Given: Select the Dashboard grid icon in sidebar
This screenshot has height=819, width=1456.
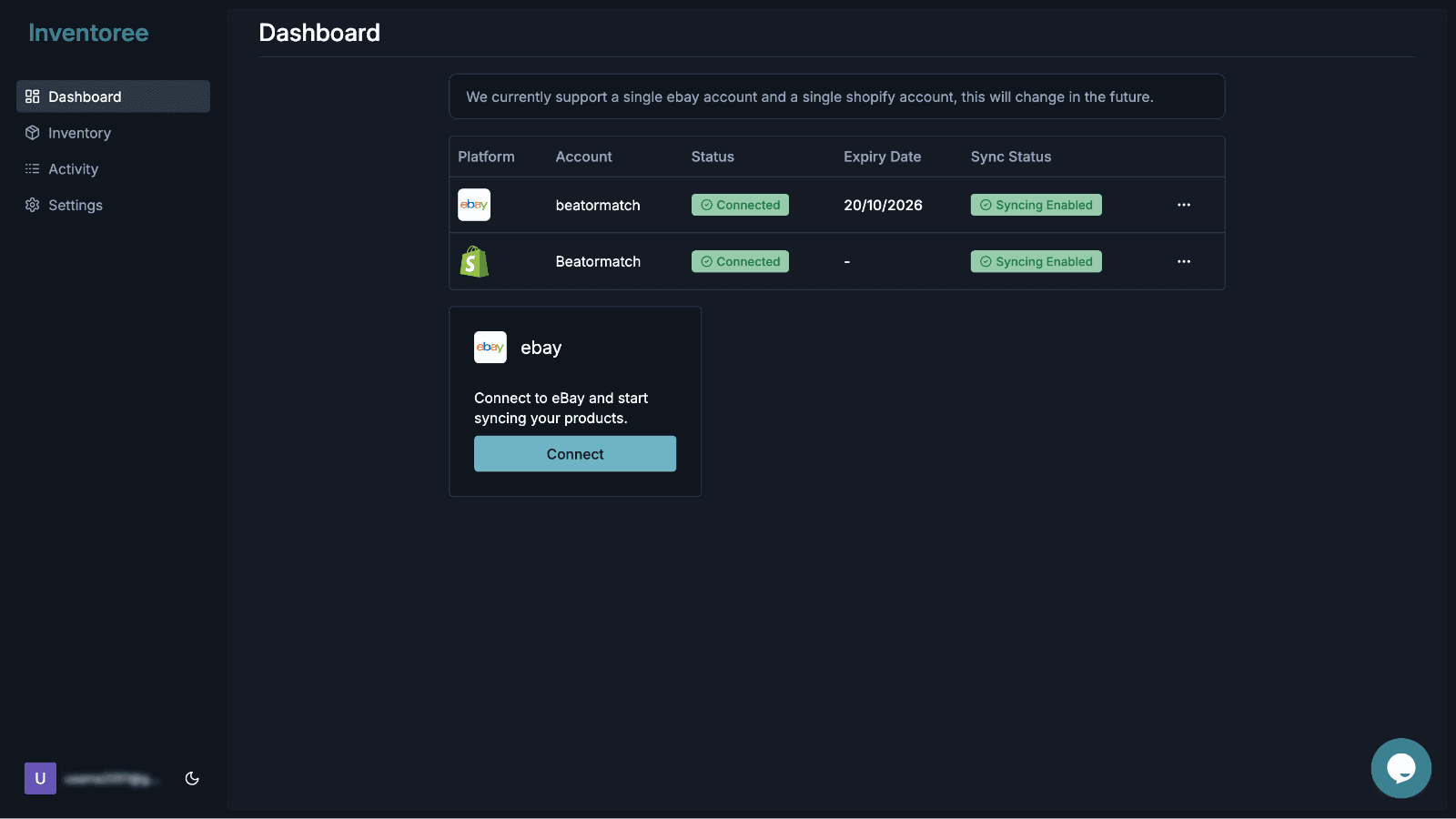Looking at the screenshot, I should [33, 96].
